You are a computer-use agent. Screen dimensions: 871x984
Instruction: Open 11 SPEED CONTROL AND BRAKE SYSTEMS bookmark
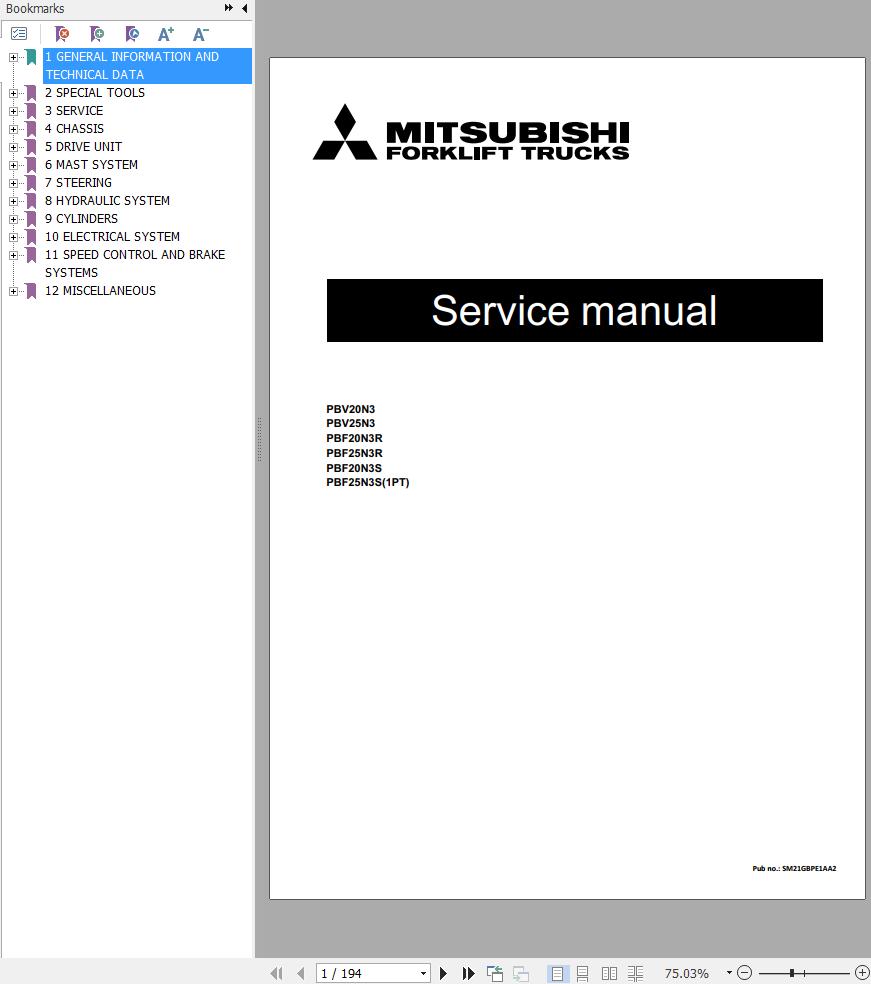coord(135,264)
